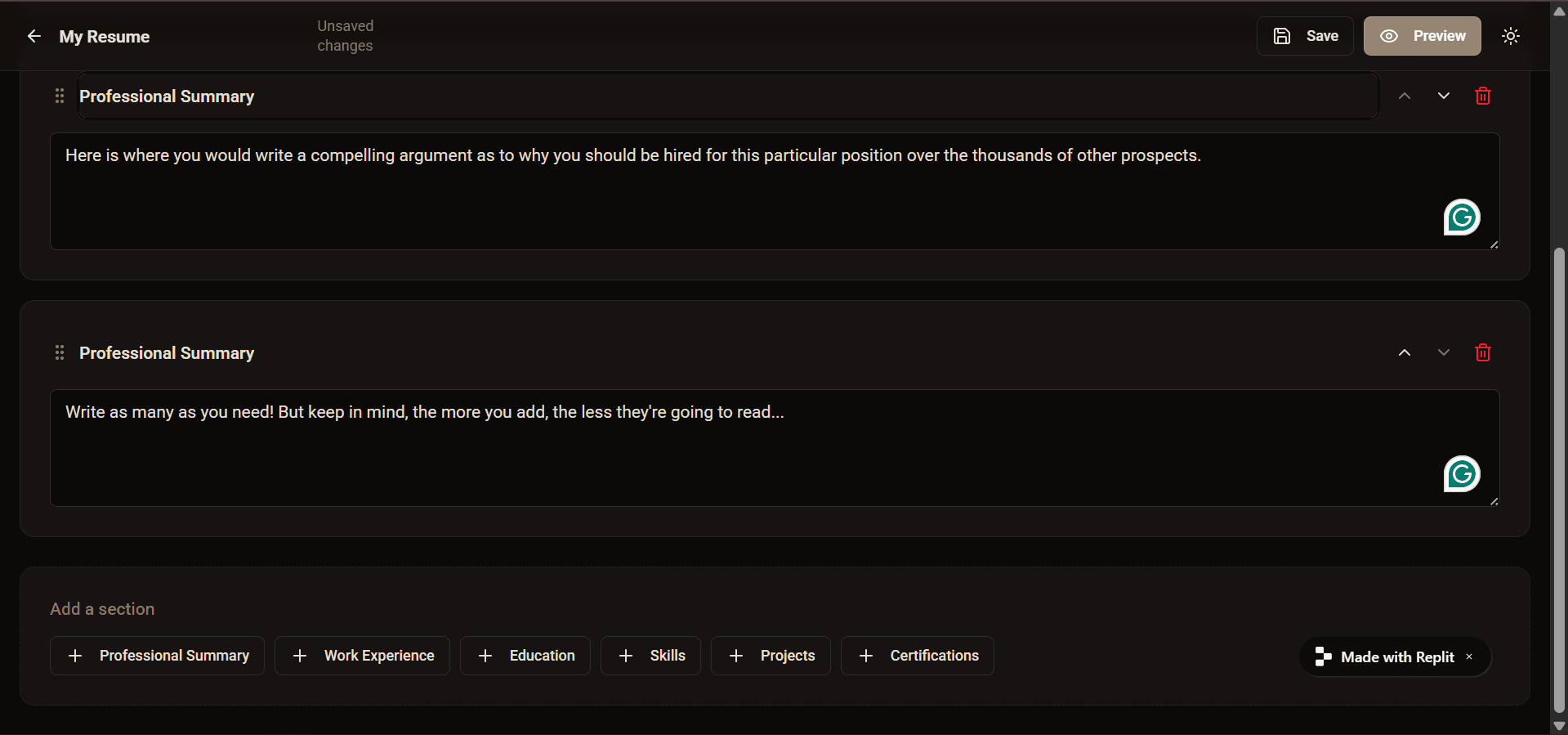Screen dimensions: 1568x735
Task: Dismiss the Made with Replit badge
Action: (1469, 657)
